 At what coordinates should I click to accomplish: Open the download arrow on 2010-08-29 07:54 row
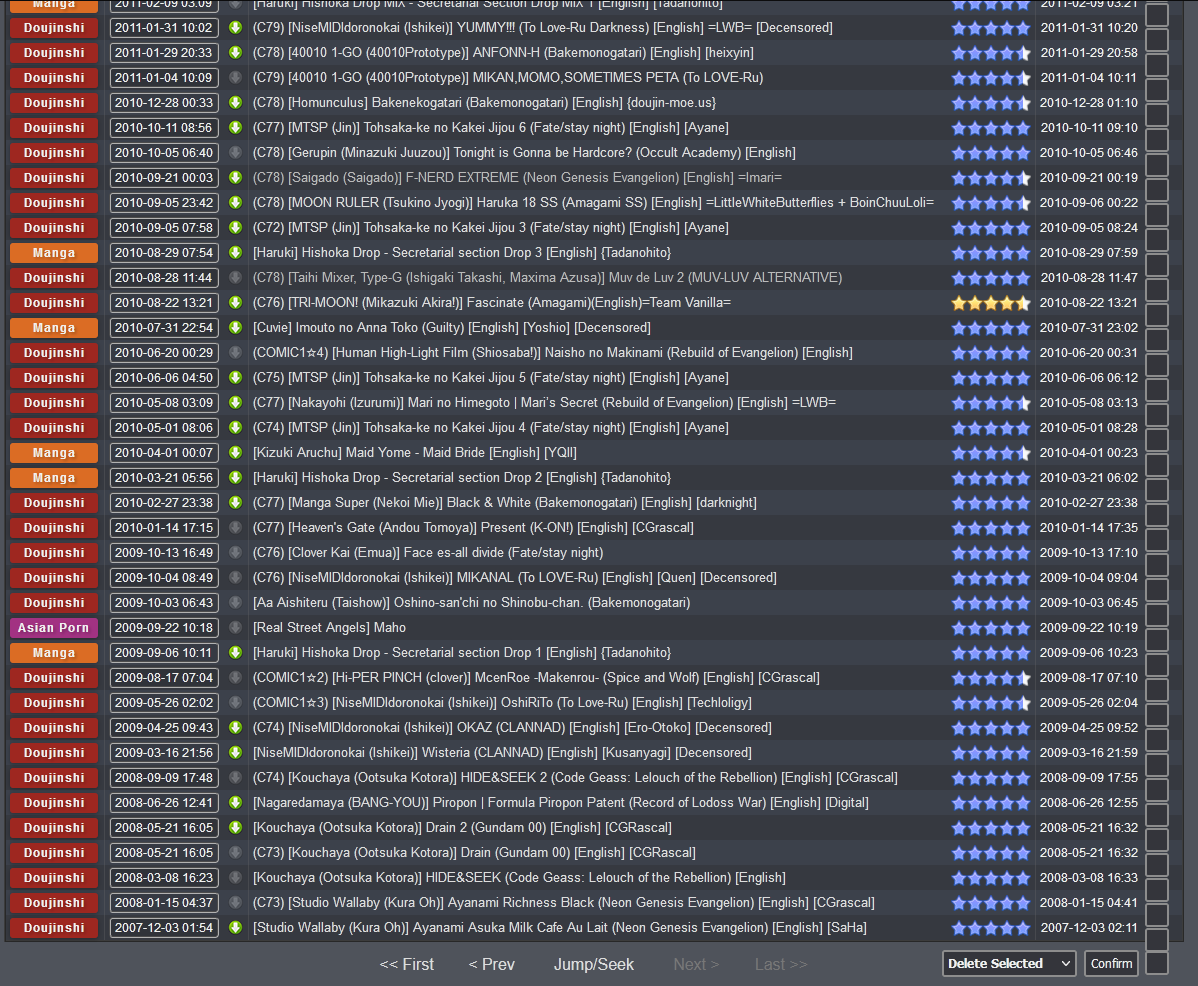pos(235,253)
